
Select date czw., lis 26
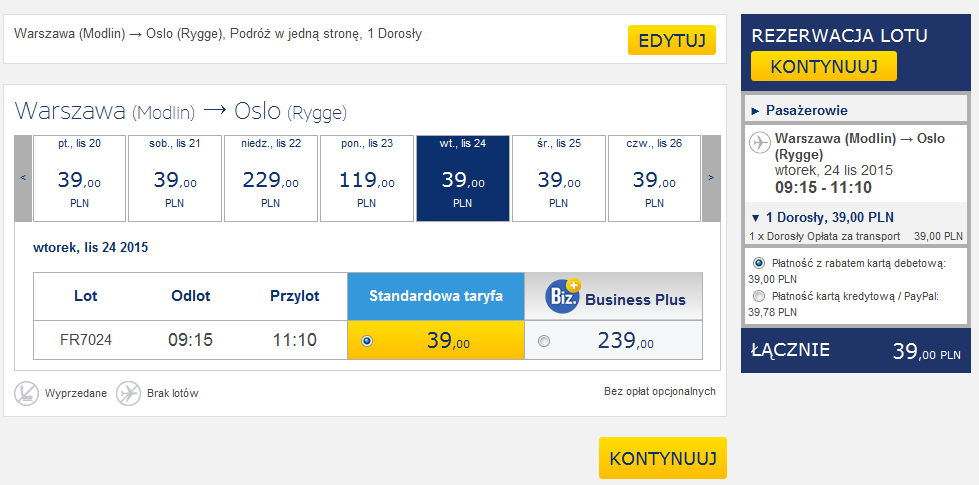[x=654, y=178]
